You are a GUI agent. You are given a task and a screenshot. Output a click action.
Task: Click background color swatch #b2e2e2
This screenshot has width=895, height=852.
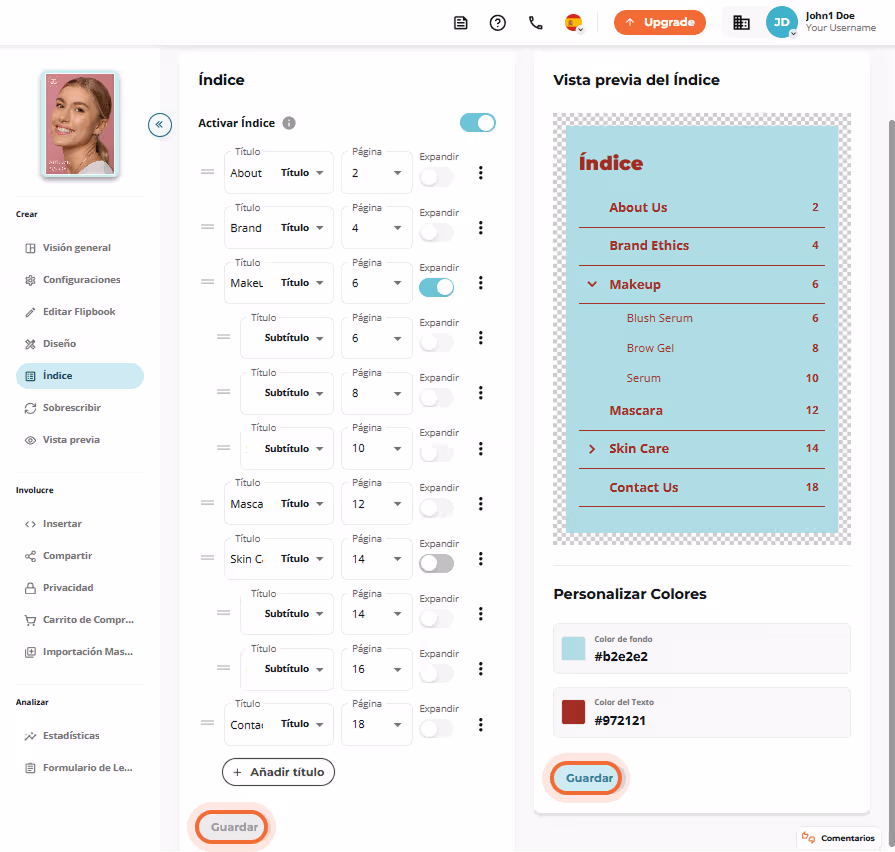(574, 649)
